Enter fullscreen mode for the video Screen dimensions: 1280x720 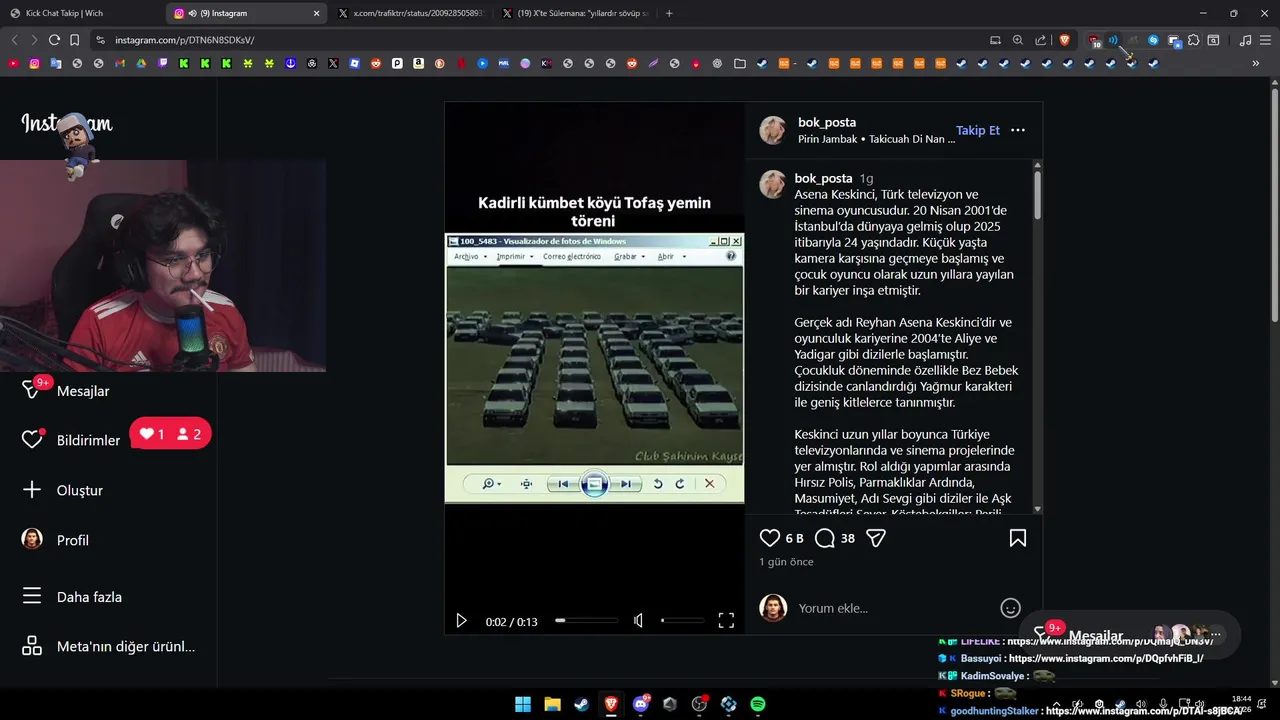tap(726, 621)
